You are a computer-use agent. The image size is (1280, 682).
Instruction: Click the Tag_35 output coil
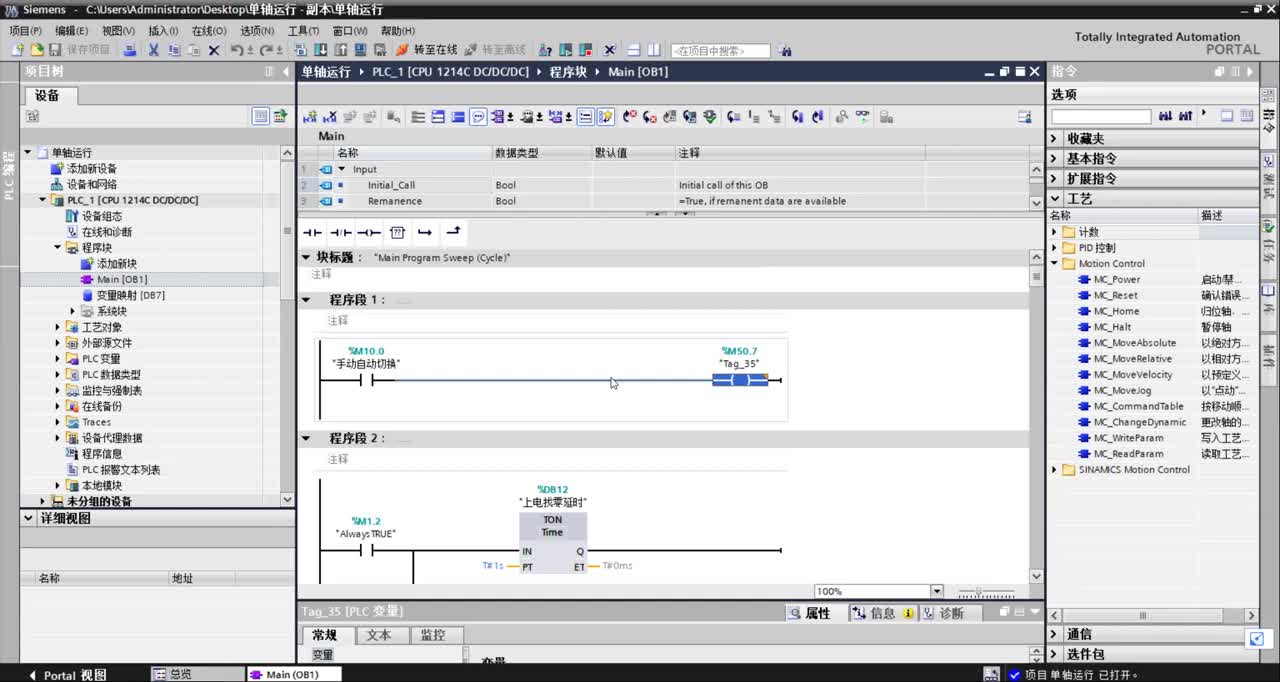740,380
